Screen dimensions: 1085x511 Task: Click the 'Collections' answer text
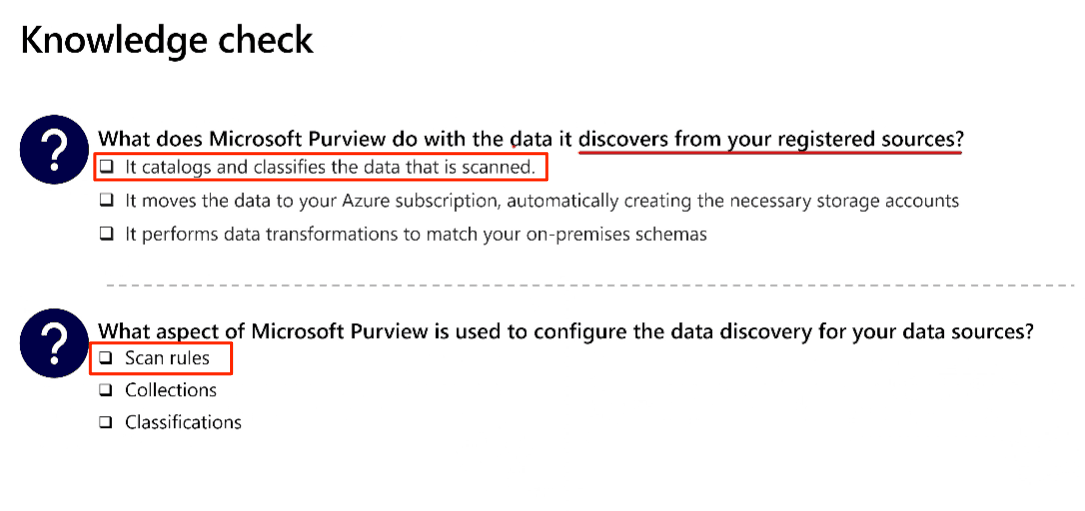point(171,391)
